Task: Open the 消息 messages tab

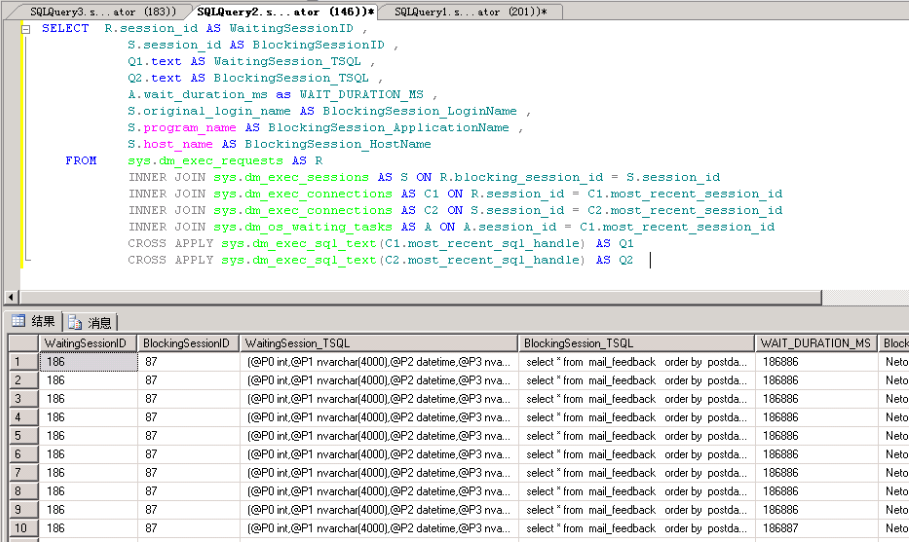Action: click(x=90, y=323)
